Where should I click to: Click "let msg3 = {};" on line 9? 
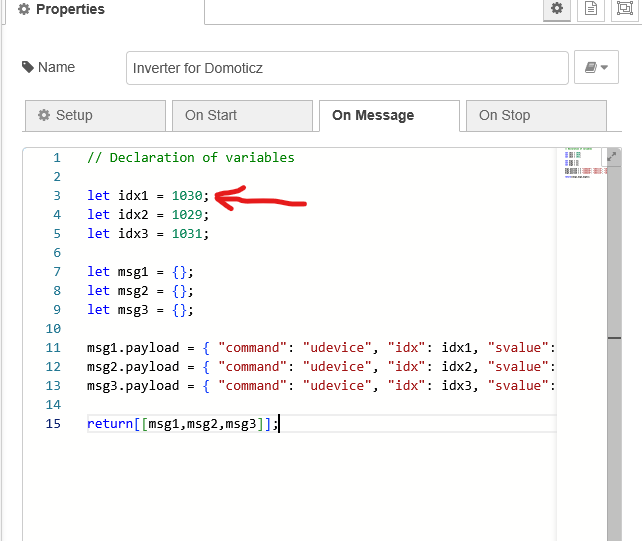pos(140,310)
